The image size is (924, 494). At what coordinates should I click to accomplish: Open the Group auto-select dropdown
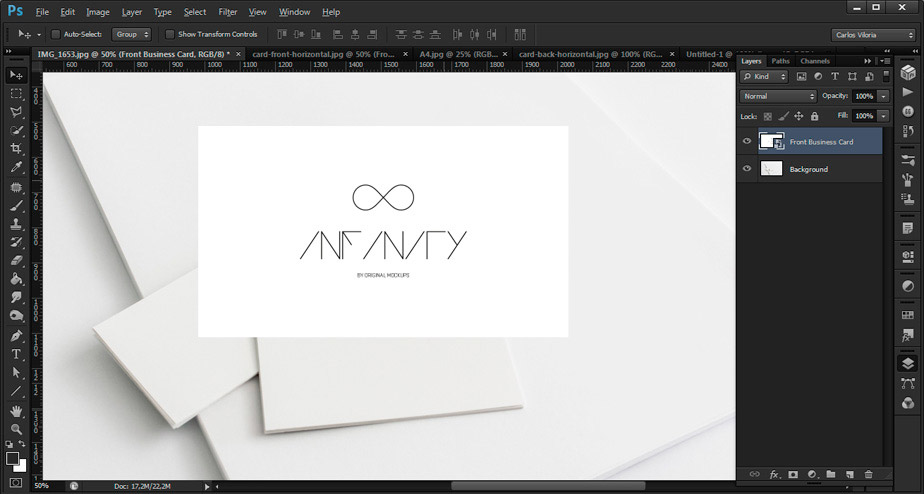[131, 34]
